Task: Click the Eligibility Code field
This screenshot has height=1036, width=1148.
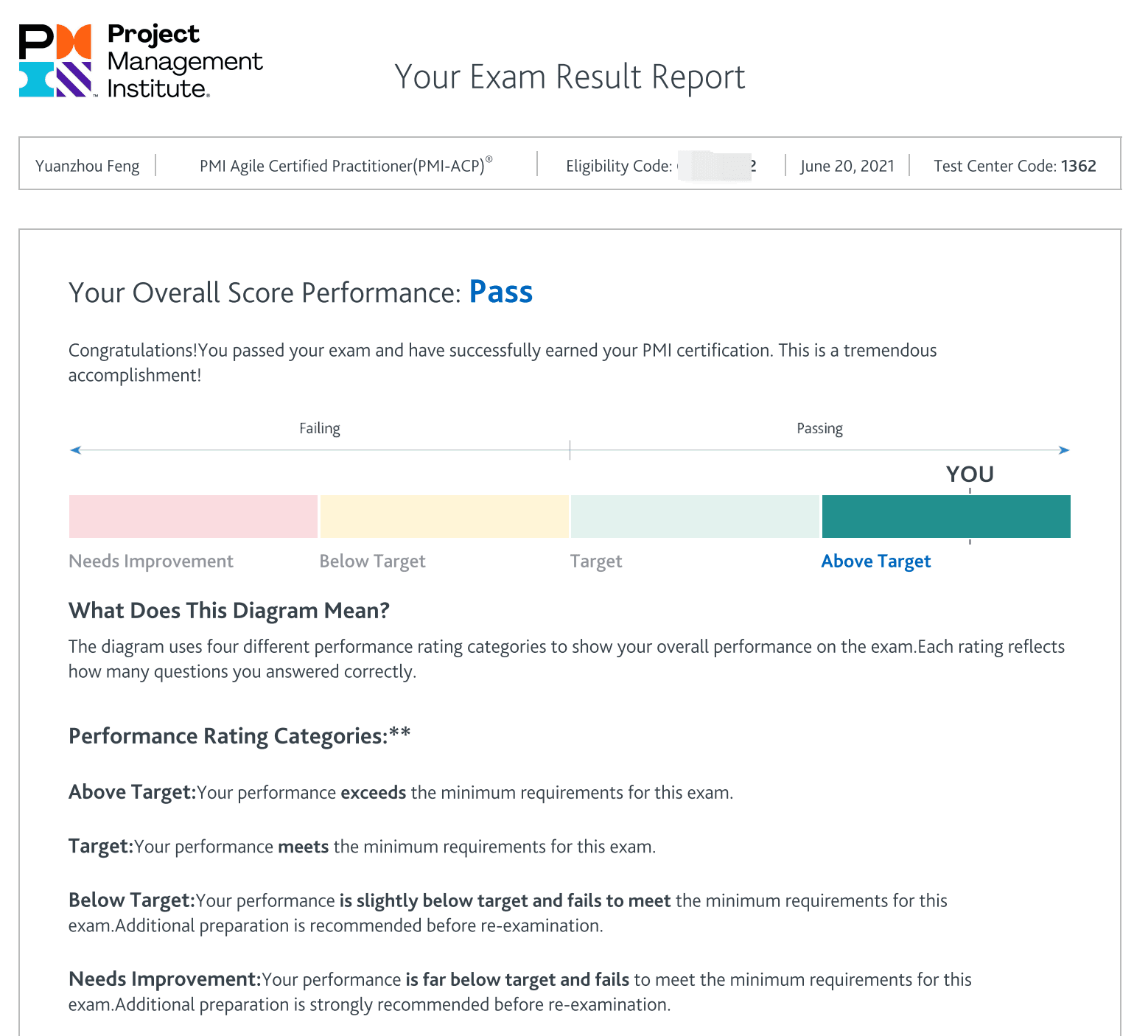Action: 660,166
